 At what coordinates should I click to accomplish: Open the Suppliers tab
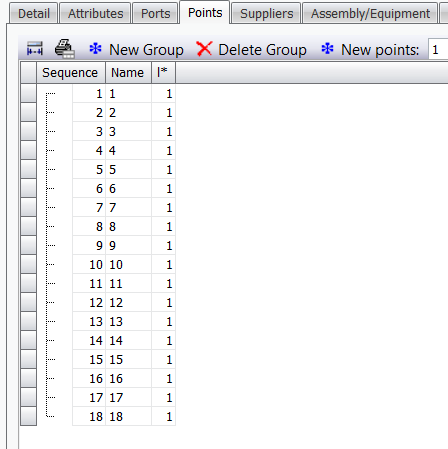click(267, 14)
